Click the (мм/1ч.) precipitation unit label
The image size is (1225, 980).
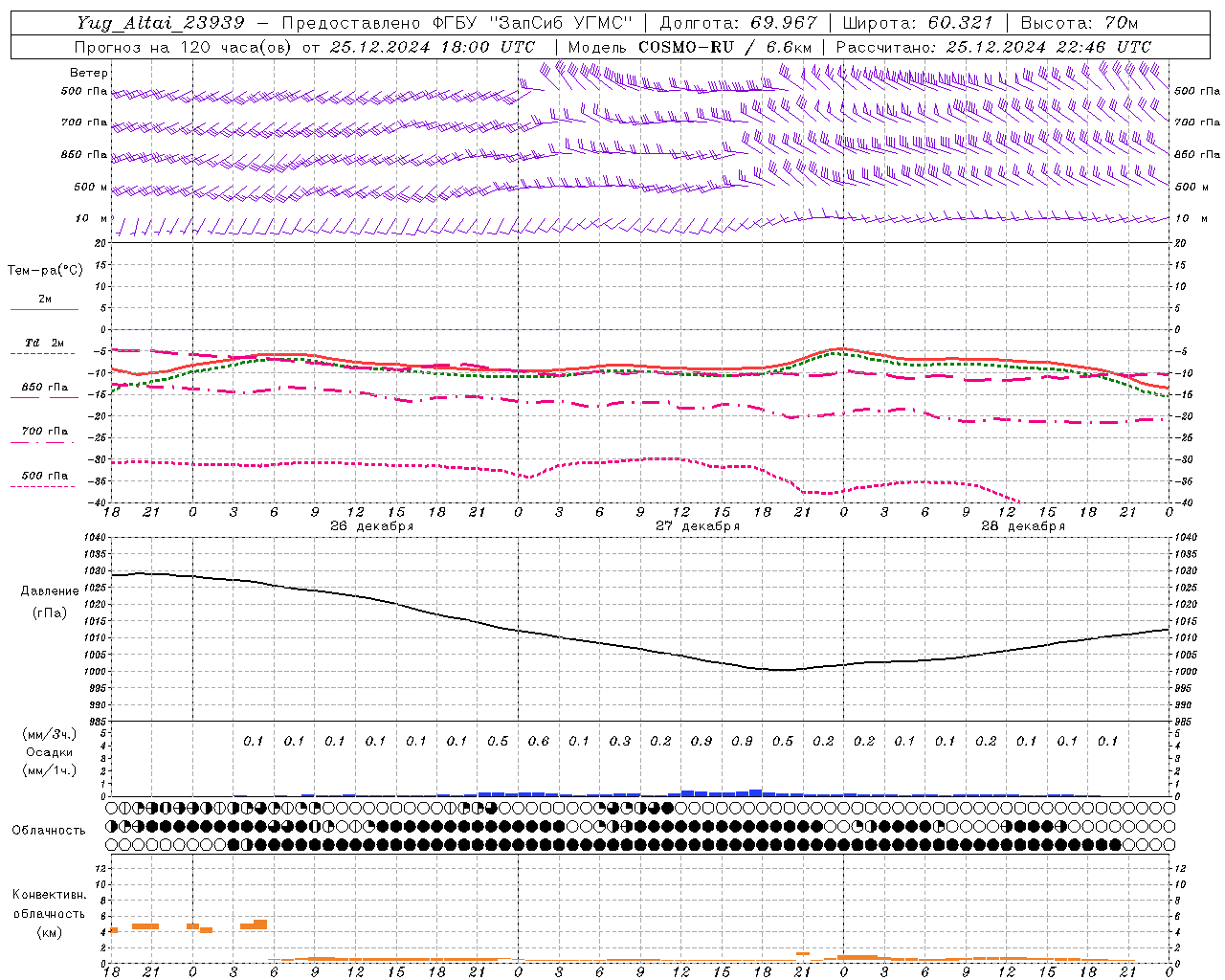click(x=49, y=770)
